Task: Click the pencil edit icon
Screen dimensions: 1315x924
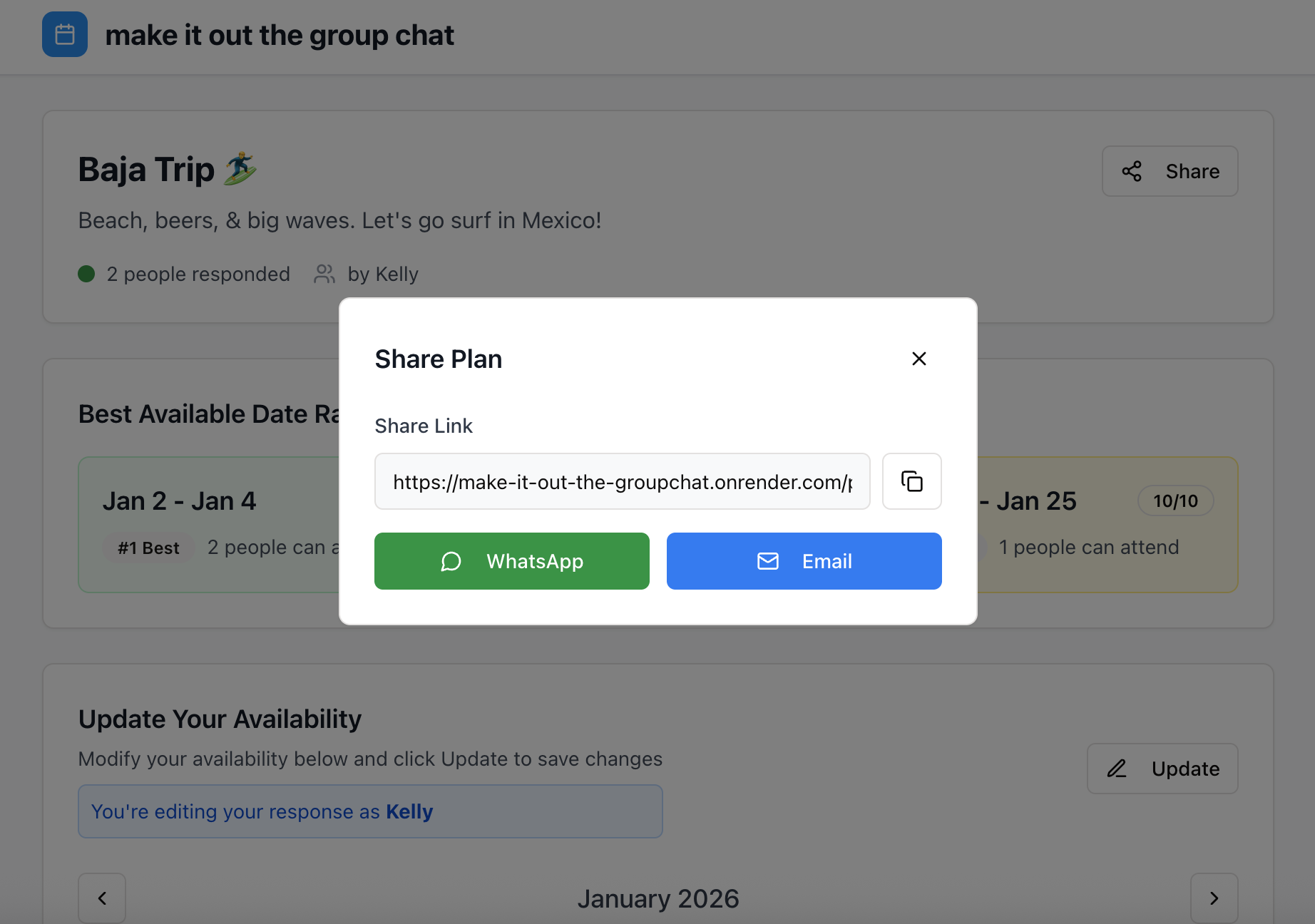Action: point(1117,769)
